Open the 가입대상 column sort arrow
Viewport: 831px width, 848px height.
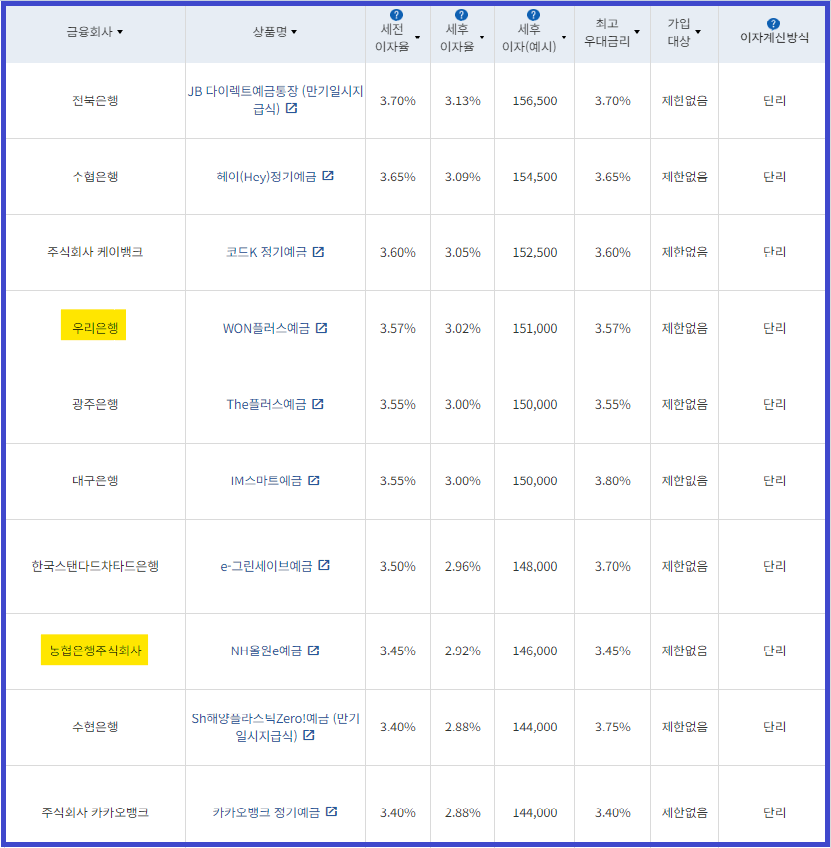tap(697, 32)
